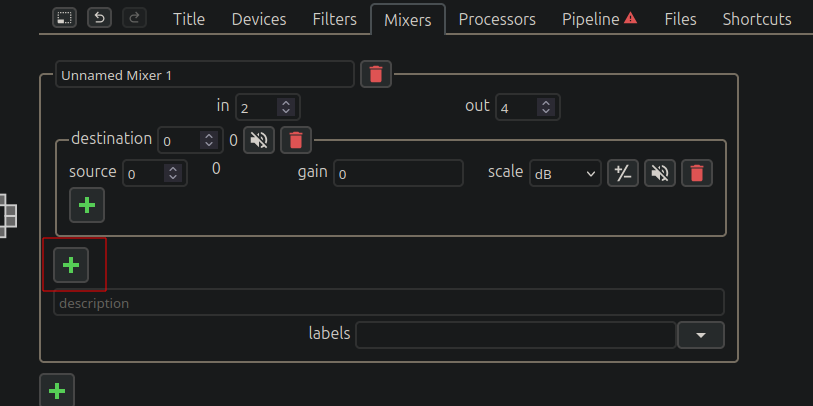
Task: Toggle mute on source 0
Action: point(660,173)
